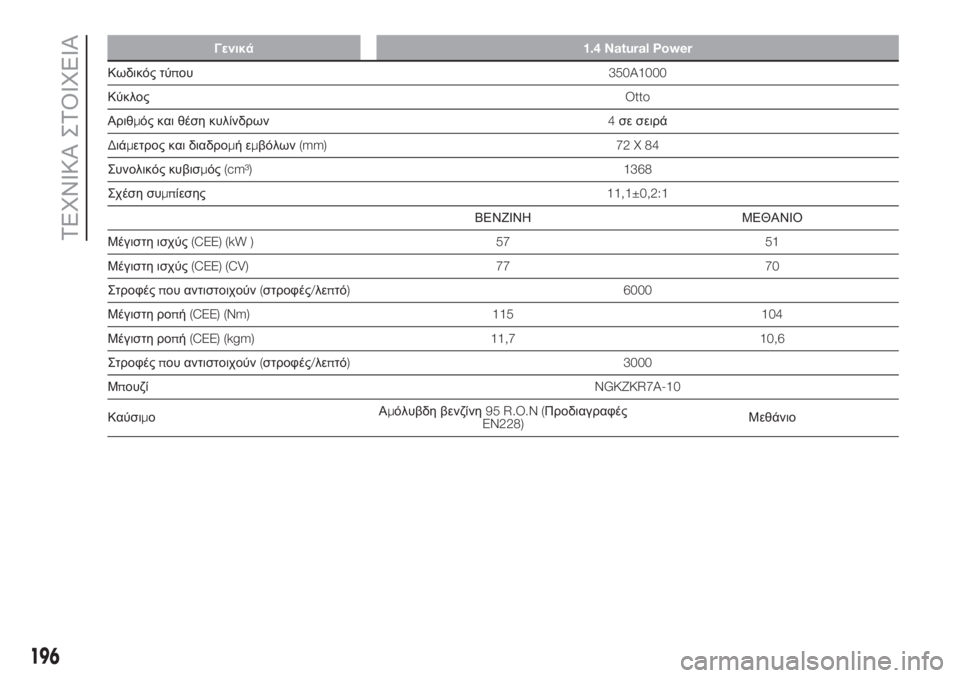Image resolution: width=960 pixels, height=678 pixels.
Task: Click petrol power value '57'
Action: (503, 242)
